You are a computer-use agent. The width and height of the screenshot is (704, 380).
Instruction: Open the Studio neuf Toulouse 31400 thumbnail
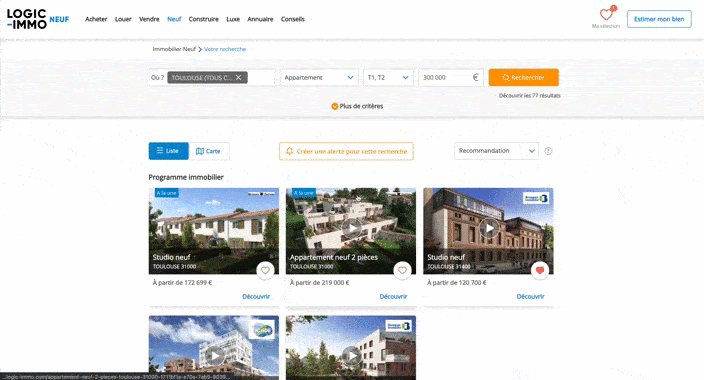click(x=488, y=231)
